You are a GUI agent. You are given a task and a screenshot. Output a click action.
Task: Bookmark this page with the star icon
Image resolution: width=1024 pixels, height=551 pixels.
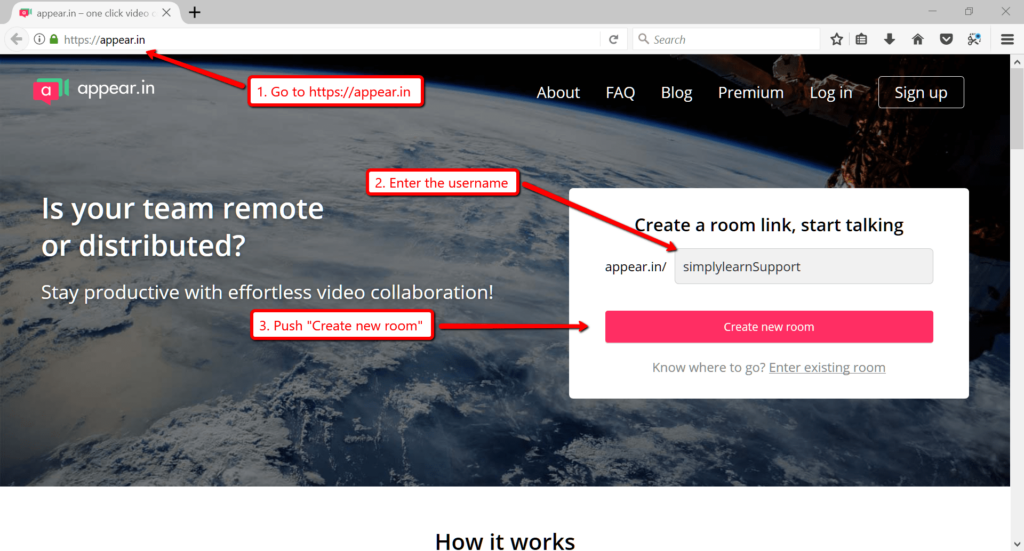pos(837,39)
